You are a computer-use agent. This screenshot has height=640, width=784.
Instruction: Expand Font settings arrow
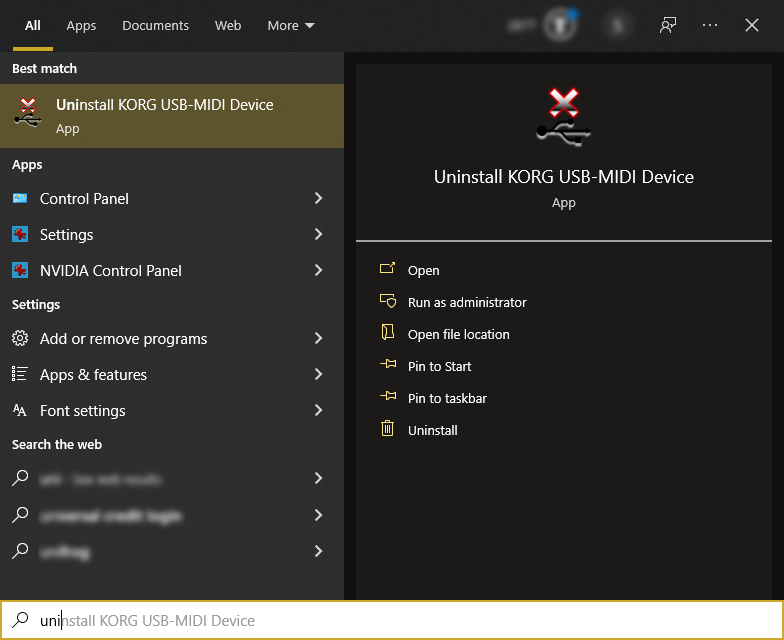pyautogui.click(x=318, y=410)
